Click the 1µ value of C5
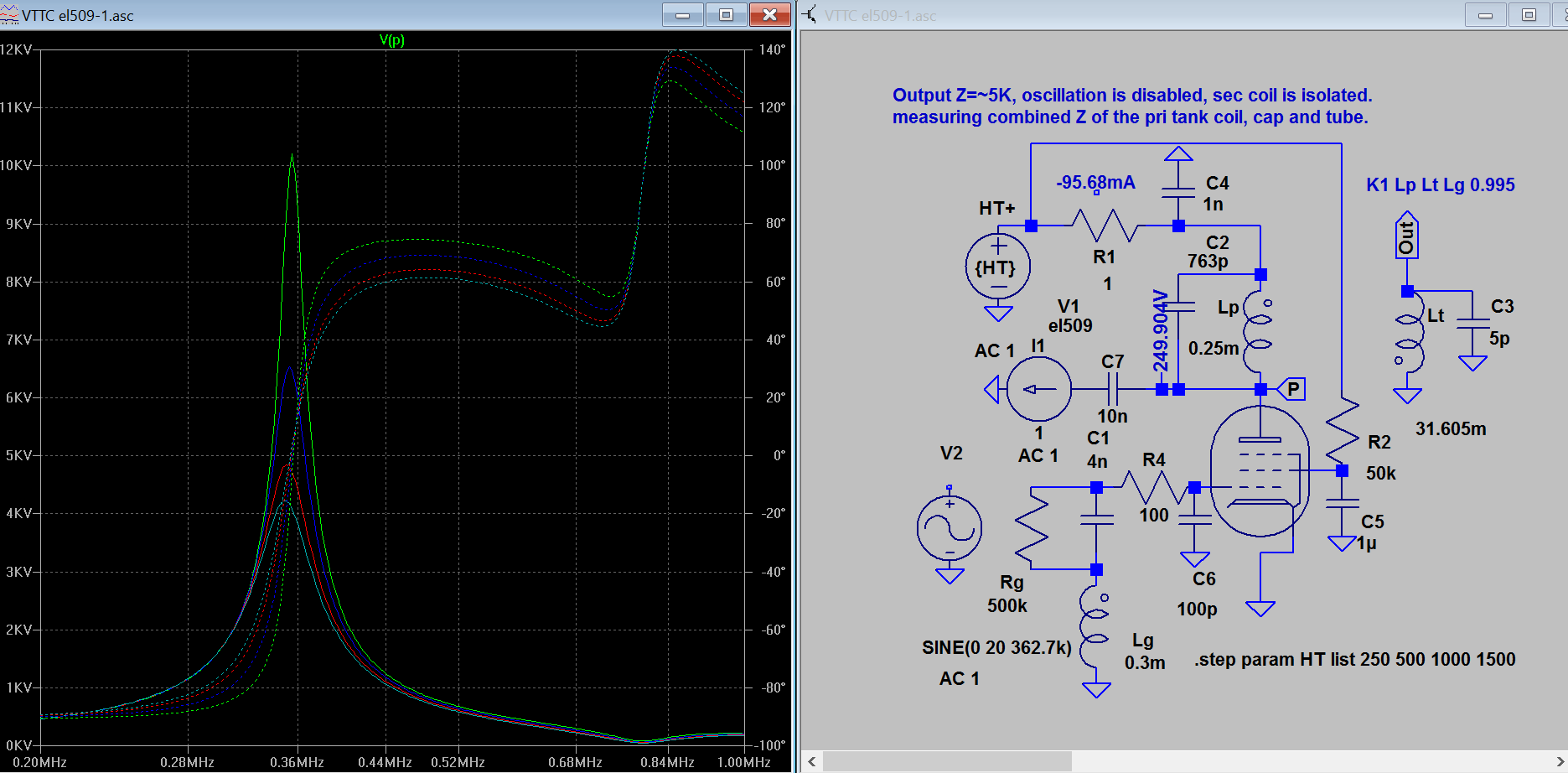This screenshot has width=1568, height=773. pyautogui.click(x=1367, y=544)
